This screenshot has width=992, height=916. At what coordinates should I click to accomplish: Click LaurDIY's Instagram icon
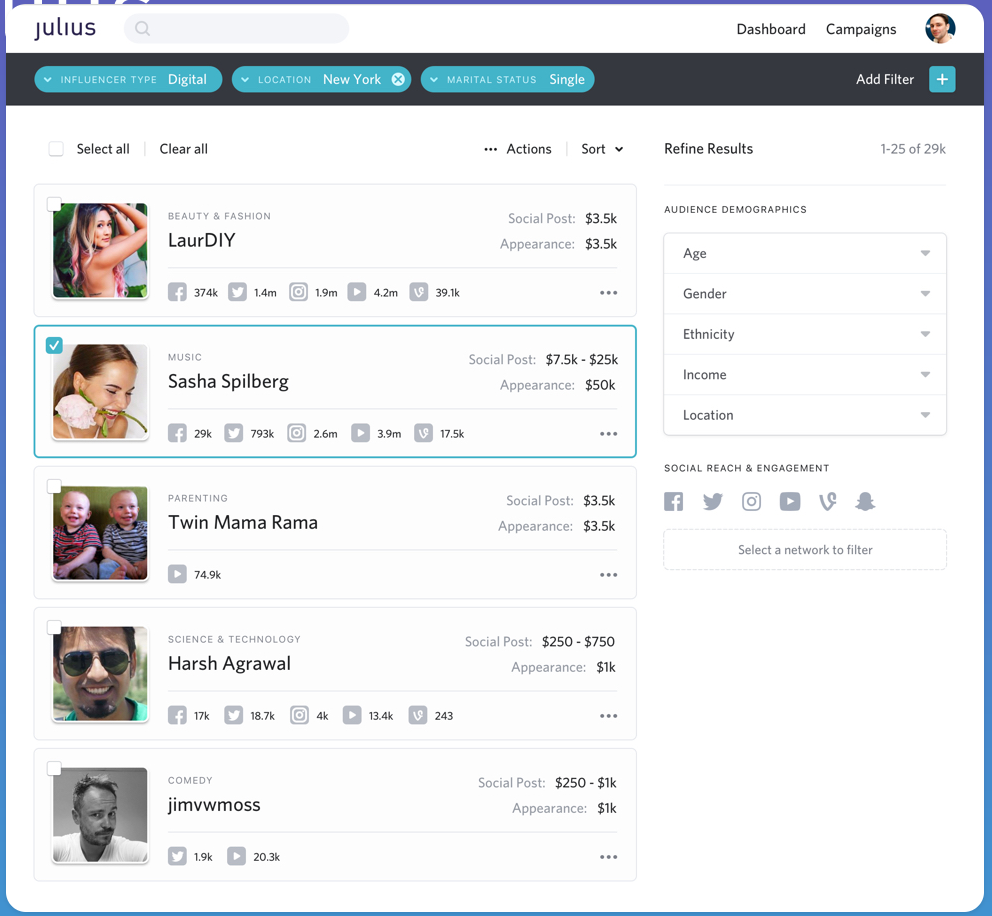(x=299, y=292)
